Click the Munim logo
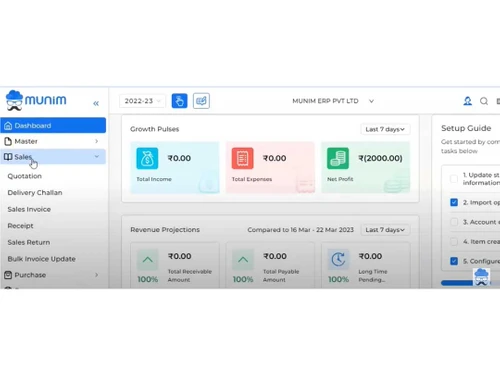This screenshot has height=375, width=500. pyautogui.click(x=36, y=100)
